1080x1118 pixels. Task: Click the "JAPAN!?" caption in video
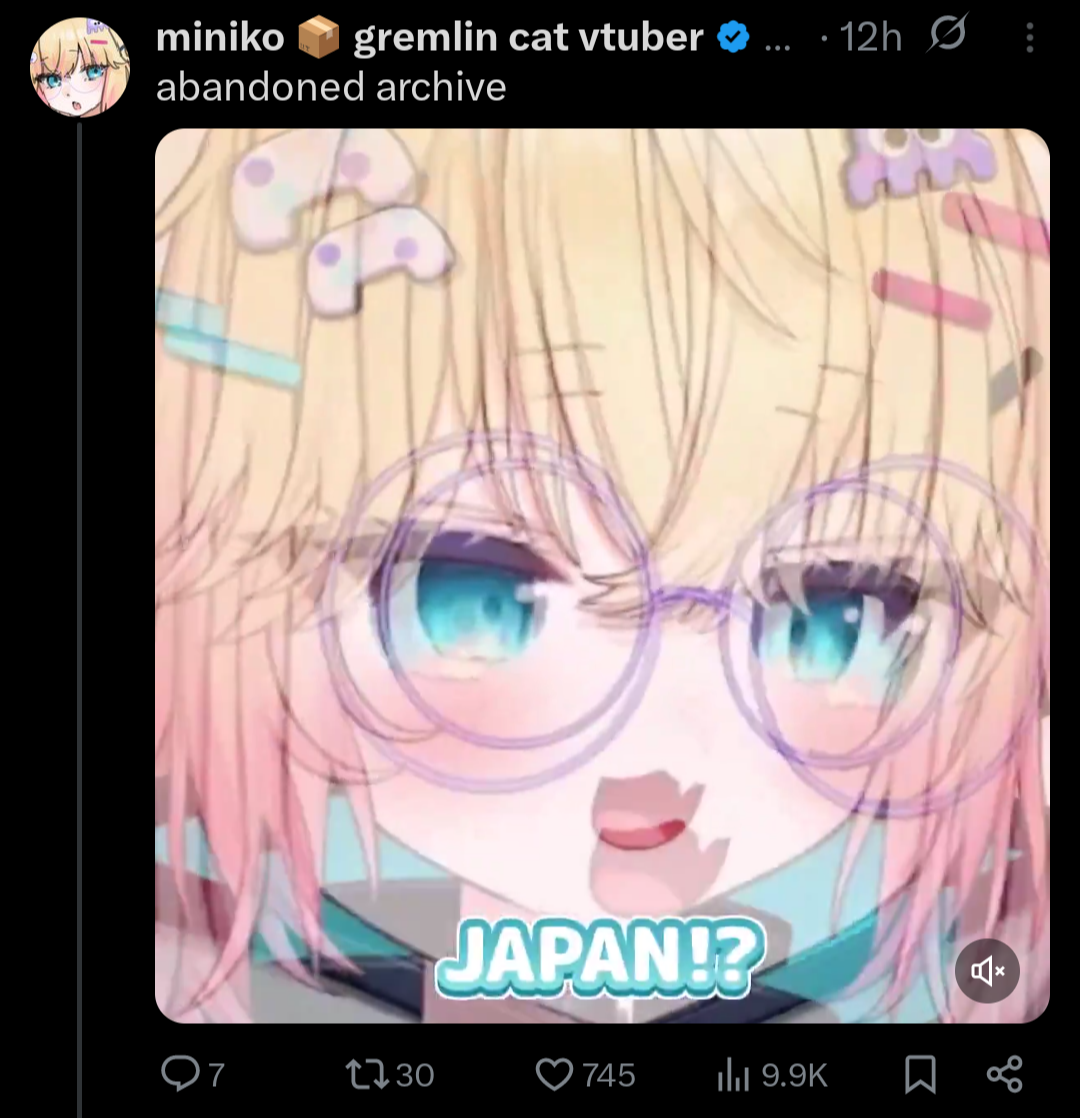pyautogui.click(x=600, y=958)
